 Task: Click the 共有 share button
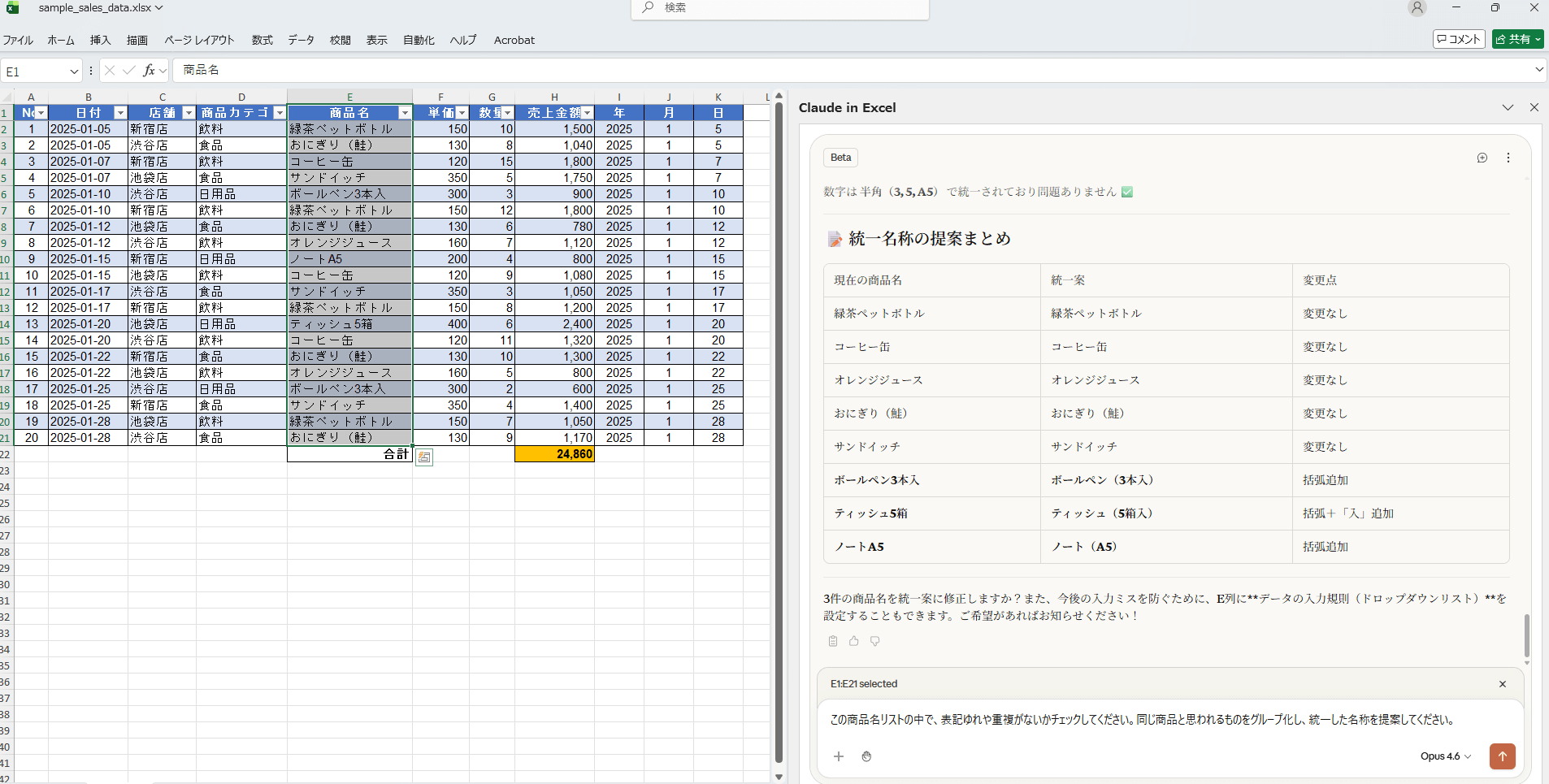pos(1516,39)
